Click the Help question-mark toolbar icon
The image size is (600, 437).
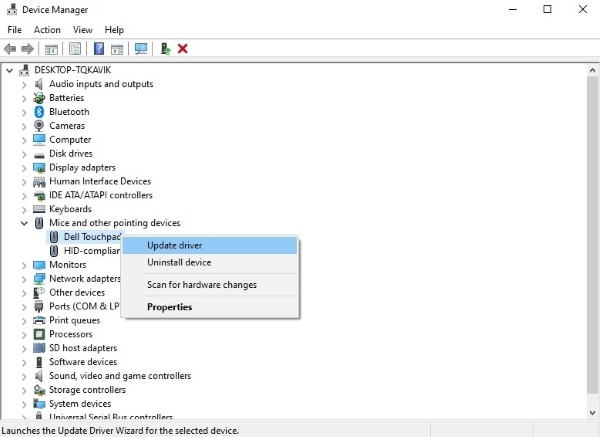pyautogui.click(x=99, y=48)
